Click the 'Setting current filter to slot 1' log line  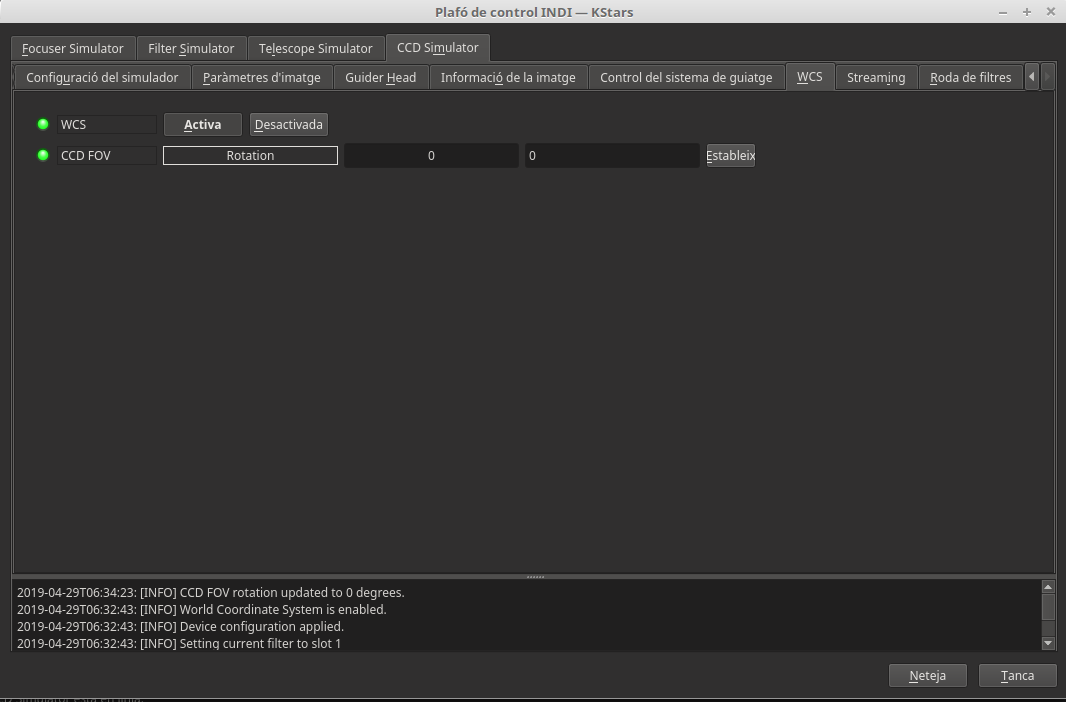coord(179,643)
